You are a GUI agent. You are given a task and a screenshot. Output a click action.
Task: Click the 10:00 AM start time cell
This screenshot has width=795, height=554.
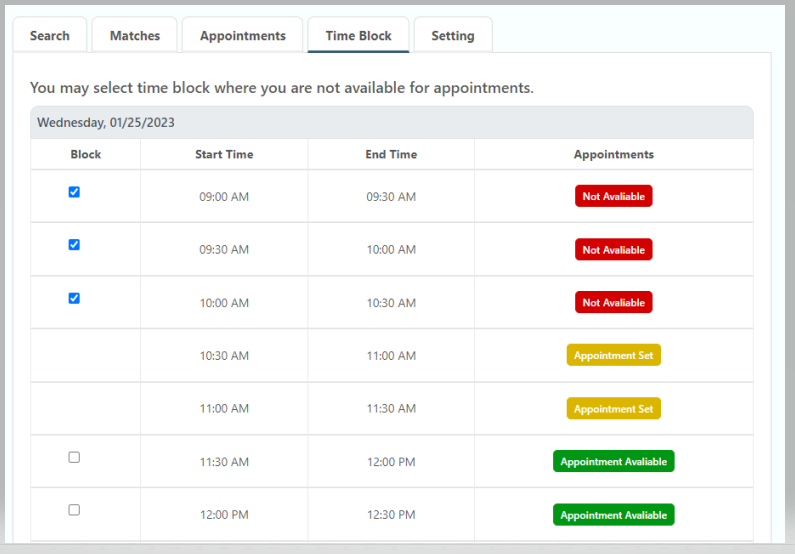pyautogui.click(x=224, y=303)
